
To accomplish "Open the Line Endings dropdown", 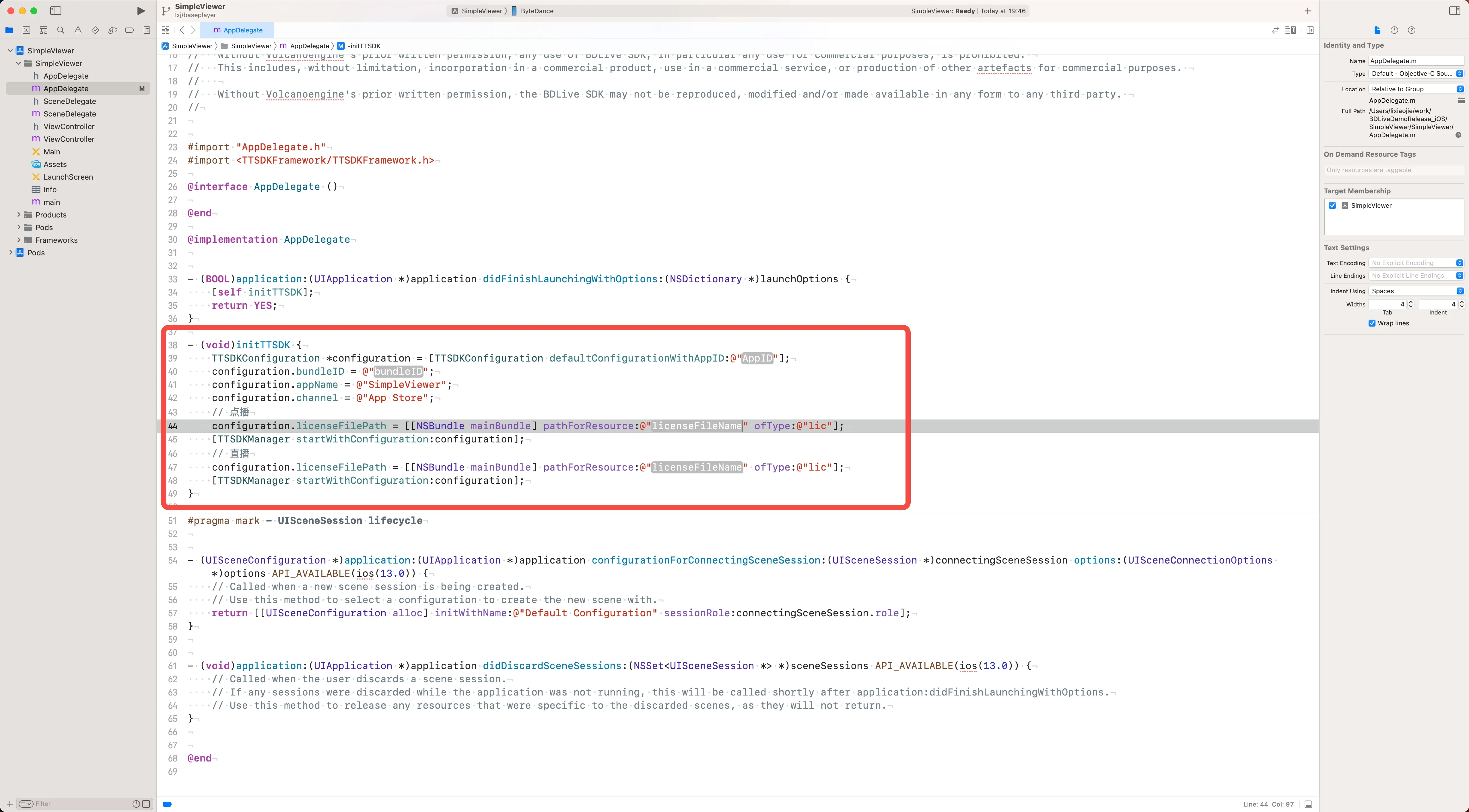I will click(1416, 275).
